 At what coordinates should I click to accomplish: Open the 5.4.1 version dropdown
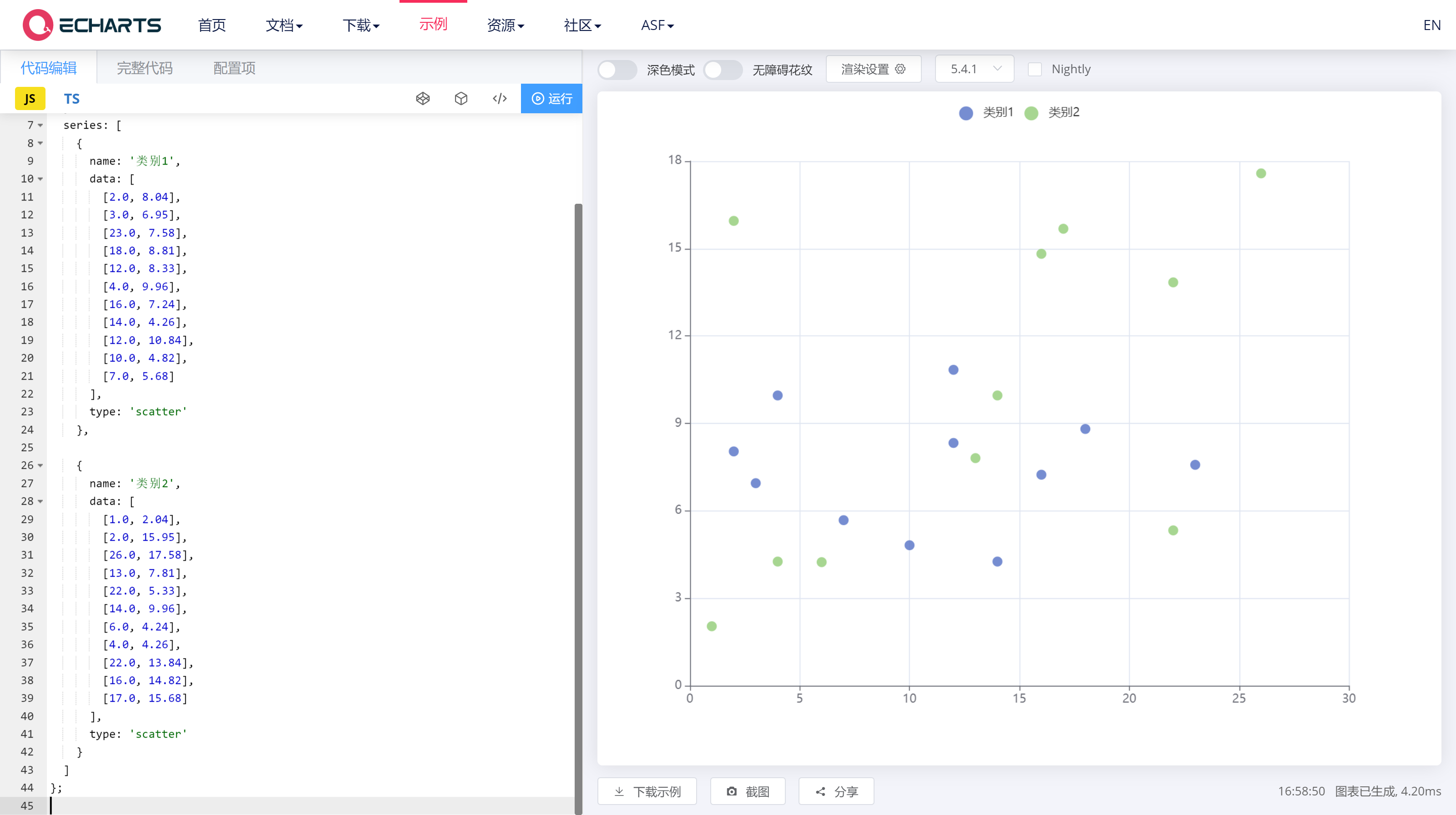[x=975, y=69]
